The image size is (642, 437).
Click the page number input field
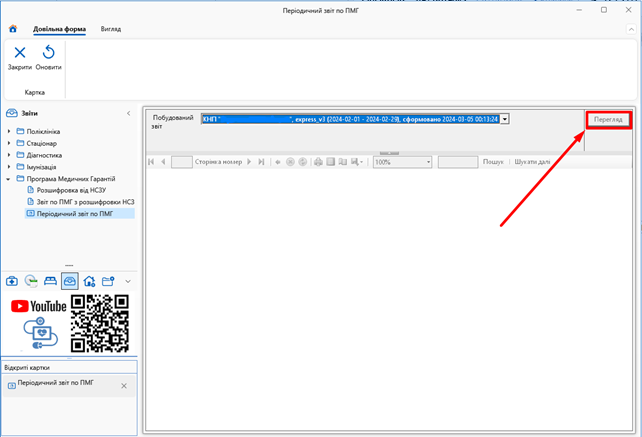tap(182, 162)
